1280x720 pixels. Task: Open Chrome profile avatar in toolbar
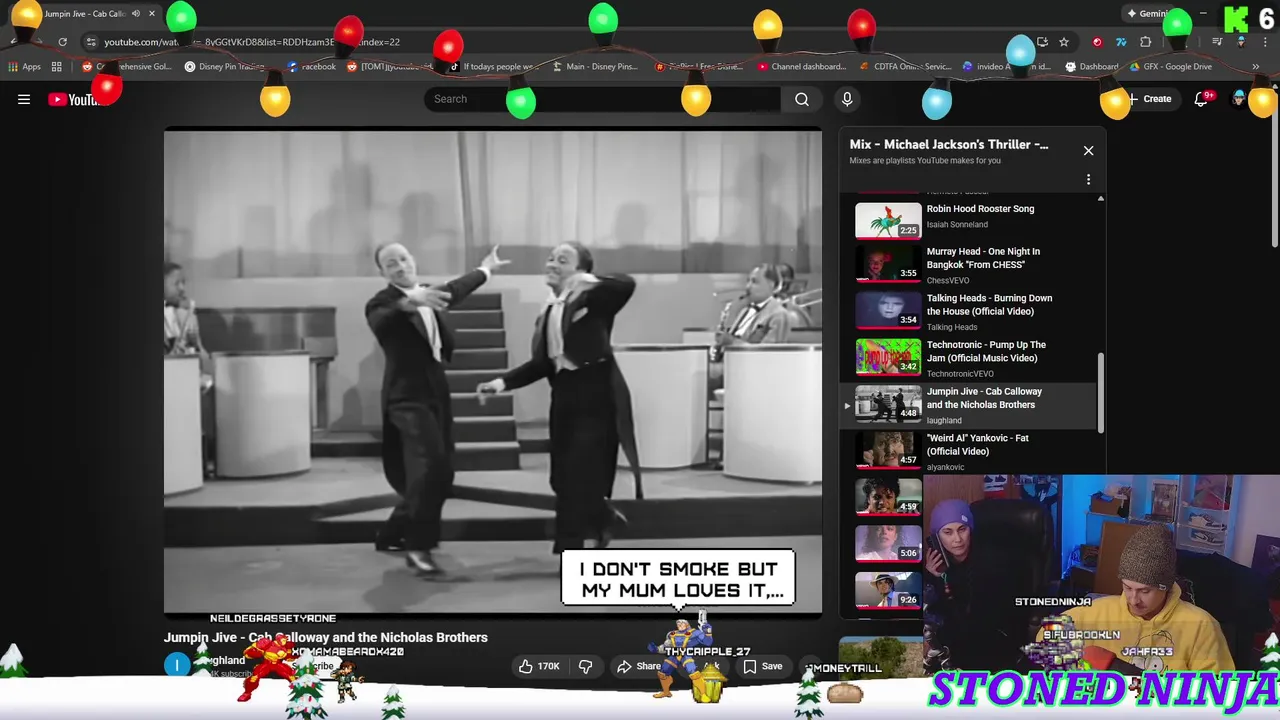[1241, 42]
